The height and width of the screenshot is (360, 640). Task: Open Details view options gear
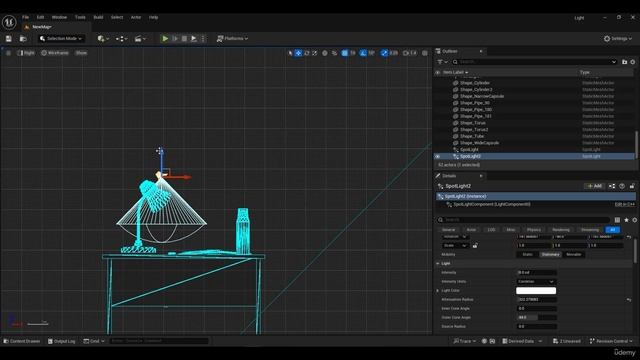[x=634, y=220]
